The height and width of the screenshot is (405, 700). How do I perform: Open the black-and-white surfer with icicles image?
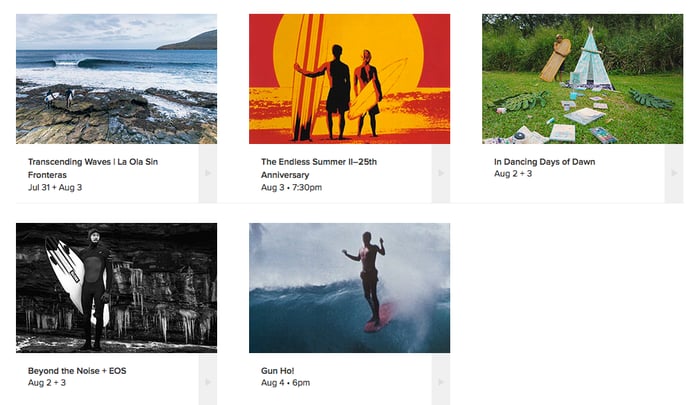click(116, 288)
